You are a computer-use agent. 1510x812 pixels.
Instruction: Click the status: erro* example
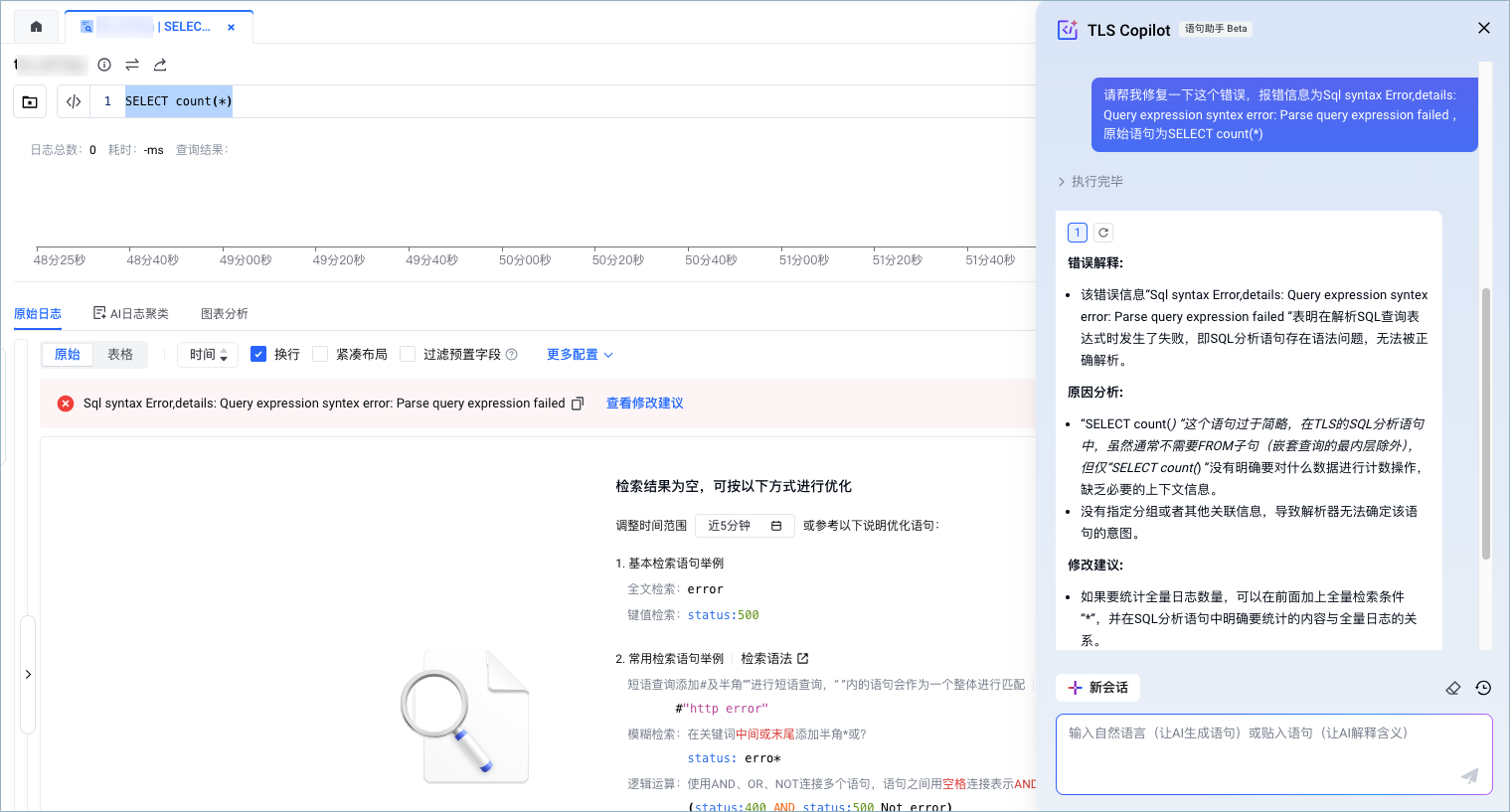[735, 758]
